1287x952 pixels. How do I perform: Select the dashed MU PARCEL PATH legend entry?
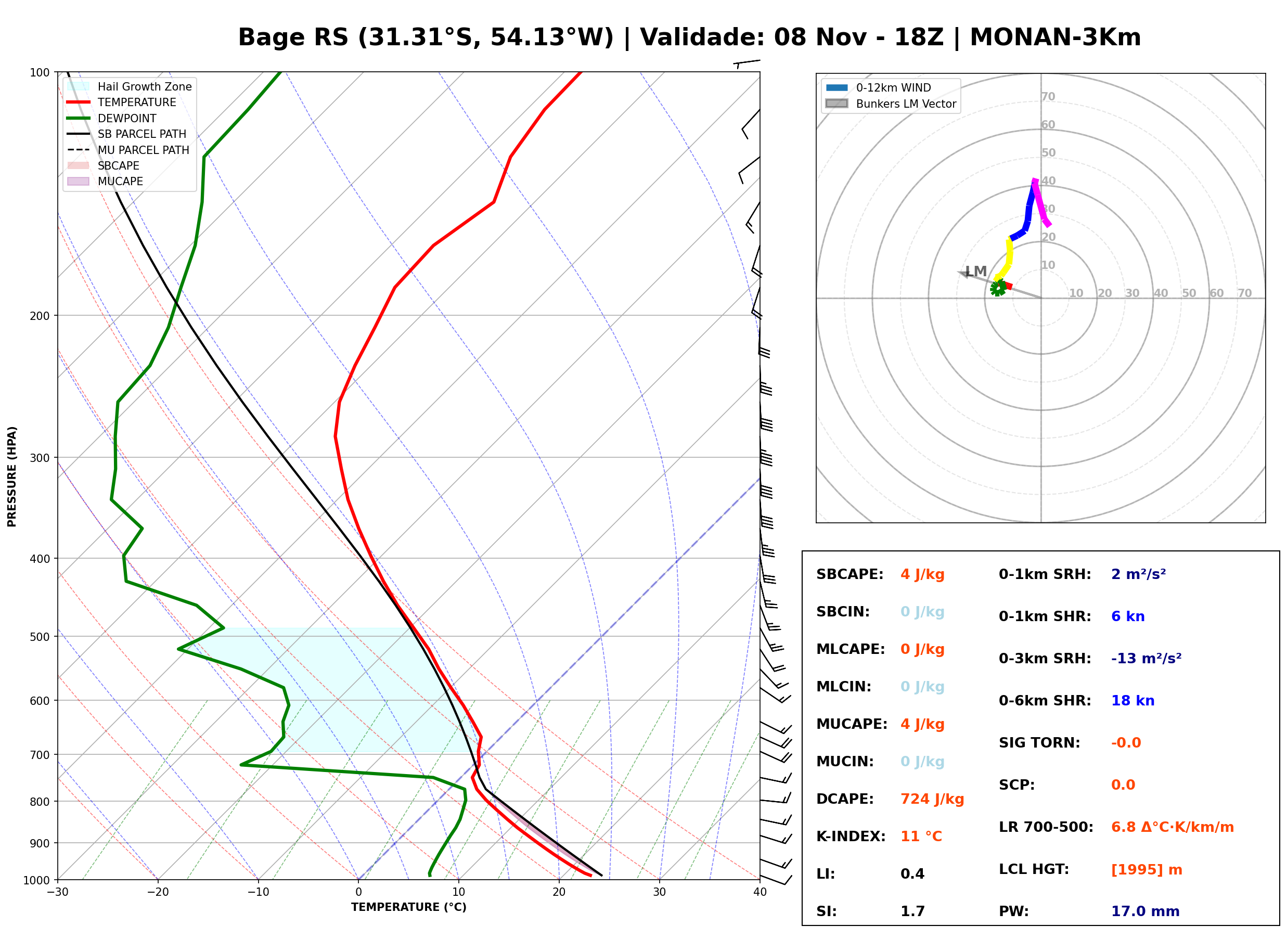pyautogui.click(x=128, y=150)
